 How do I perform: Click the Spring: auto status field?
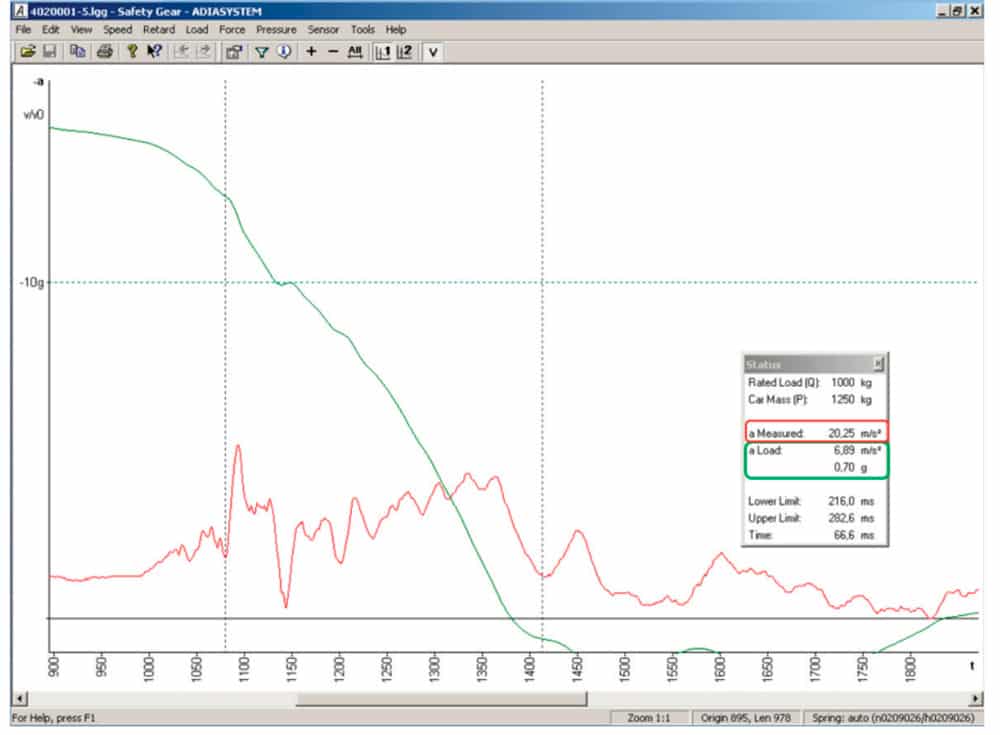click(893, 718)
